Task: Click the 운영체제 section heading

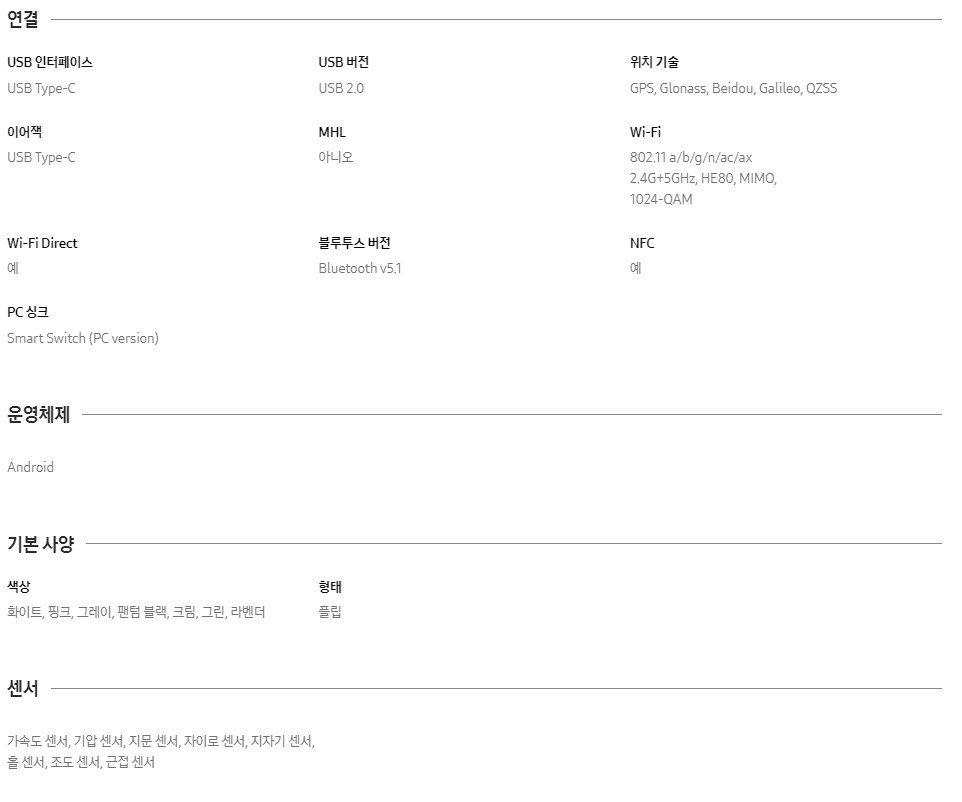Action: click(x=39, y=414)
